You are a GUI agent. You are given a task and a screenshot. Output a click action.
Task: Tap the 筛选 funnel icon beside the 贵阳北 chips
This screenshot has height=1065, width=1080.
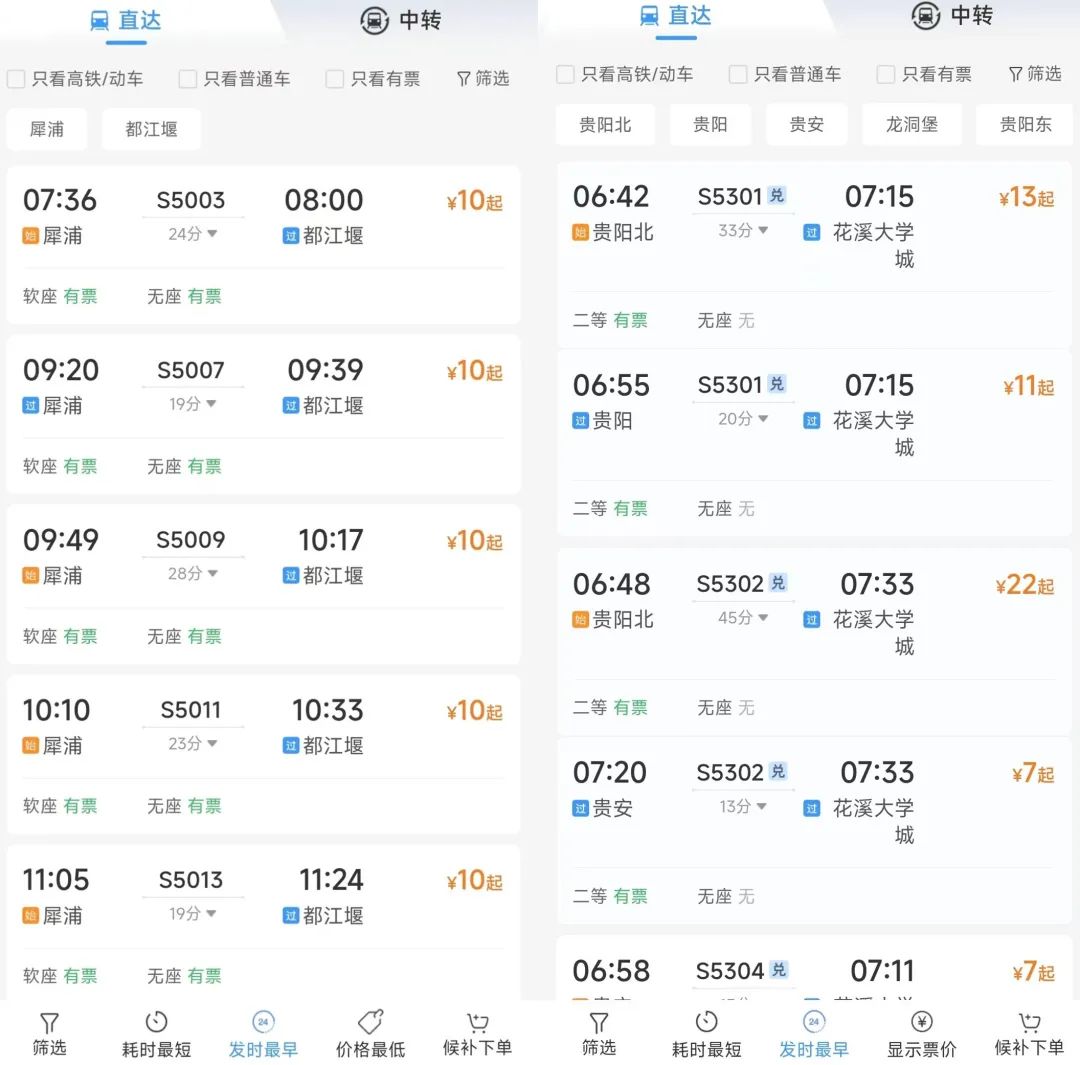(x=1016, y=74)
